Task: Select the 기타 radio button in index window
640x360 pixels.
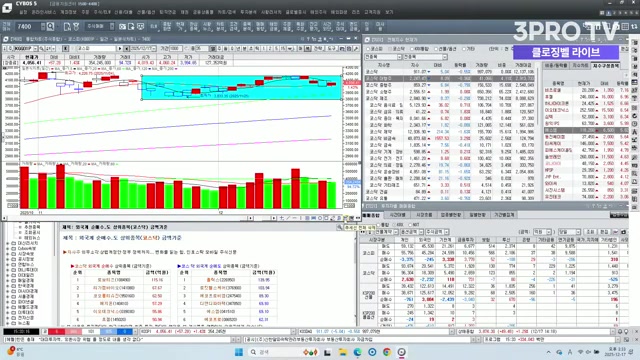Action: pos(464,49)
